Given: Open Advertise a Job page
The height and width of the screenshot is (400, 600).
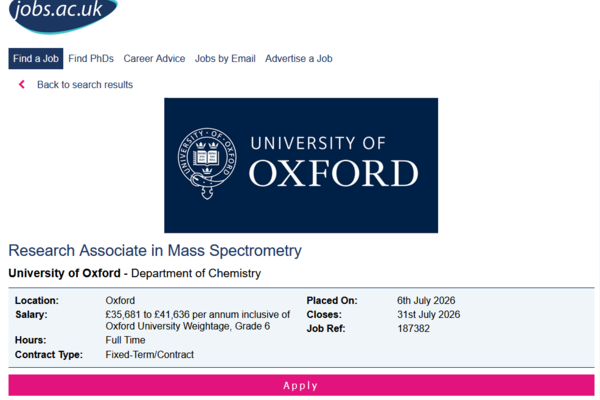Looking at the screenshot, I should 299,59.
